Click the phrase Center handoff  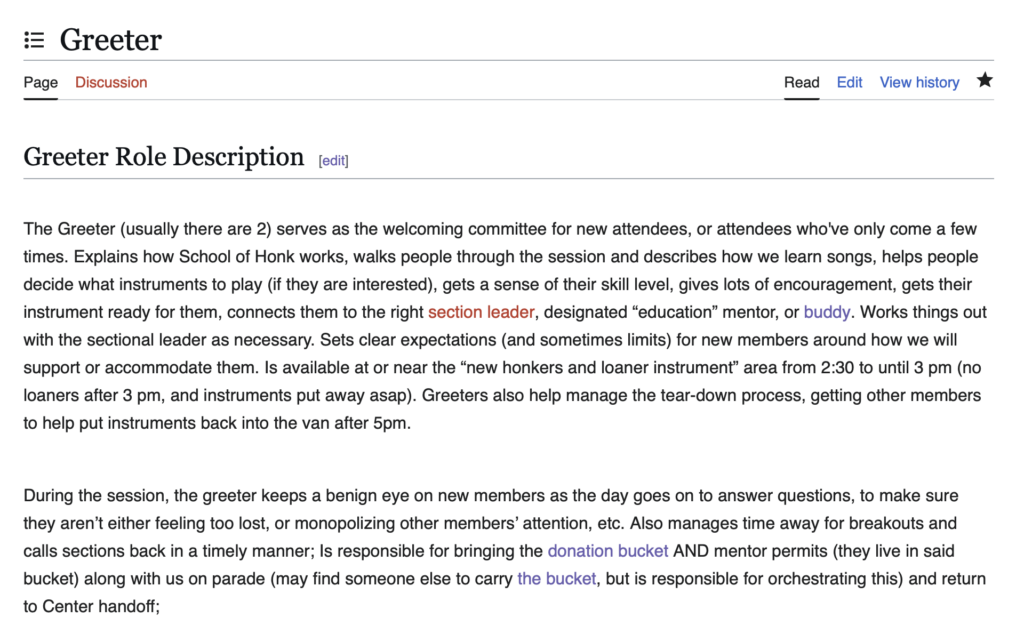click(99, 606)
